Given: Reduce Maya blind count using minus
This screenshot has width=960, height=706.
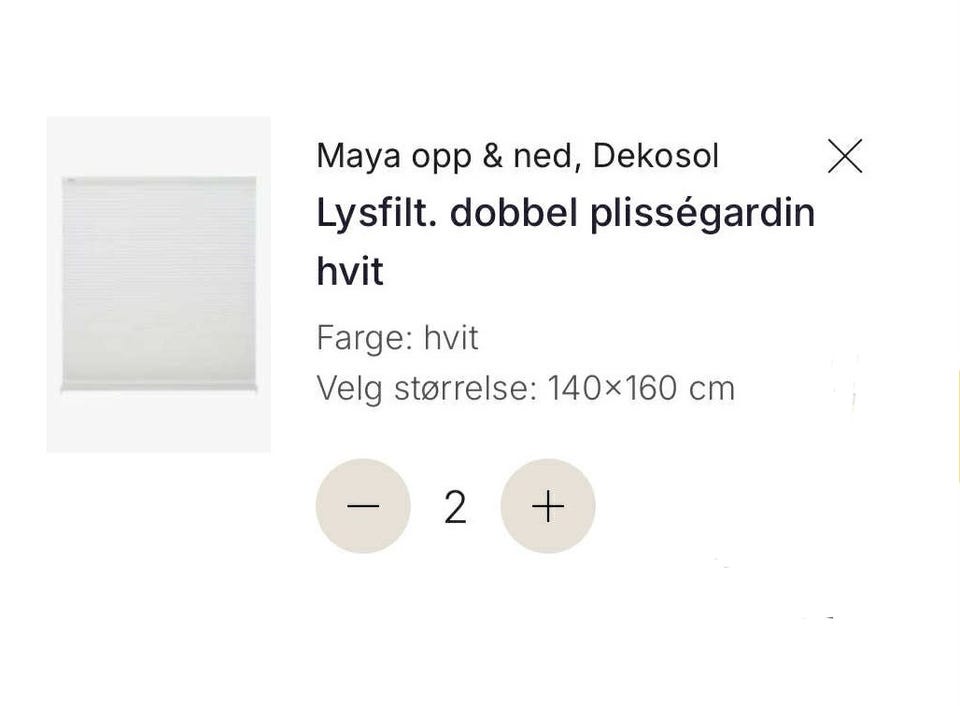Looking at the screenshot, I should click(363, 506).
